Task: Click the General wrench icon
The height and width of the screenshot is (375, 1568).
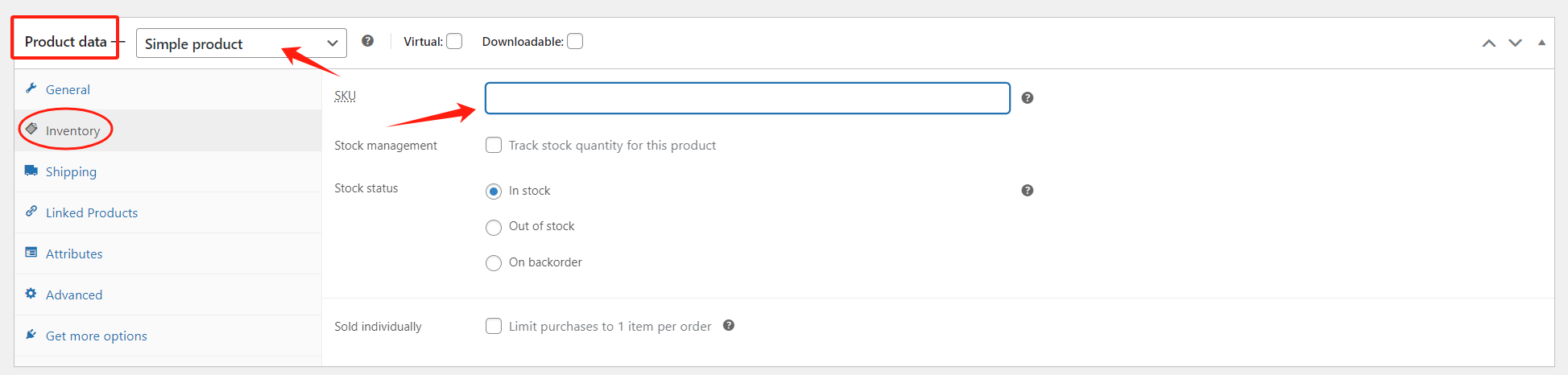Action: (31, 89)
